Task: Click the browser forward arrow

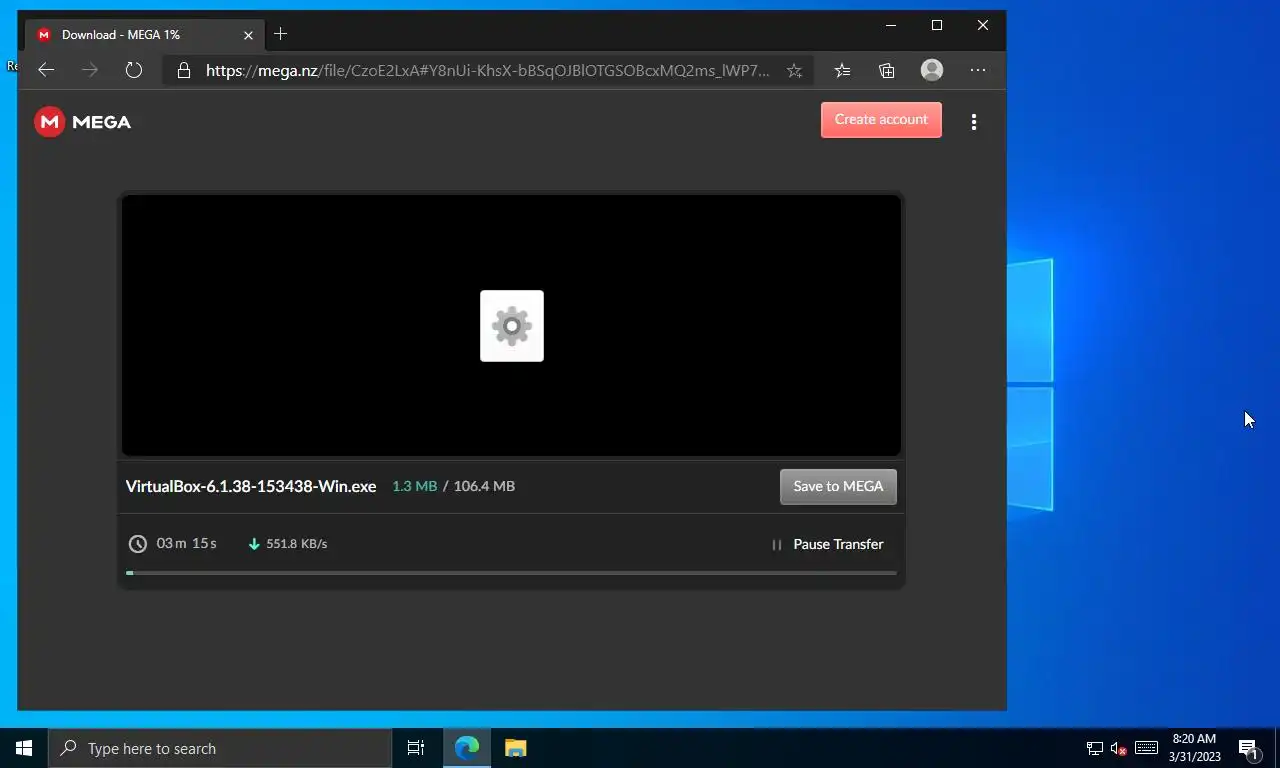Action: [x=90, y=70]
